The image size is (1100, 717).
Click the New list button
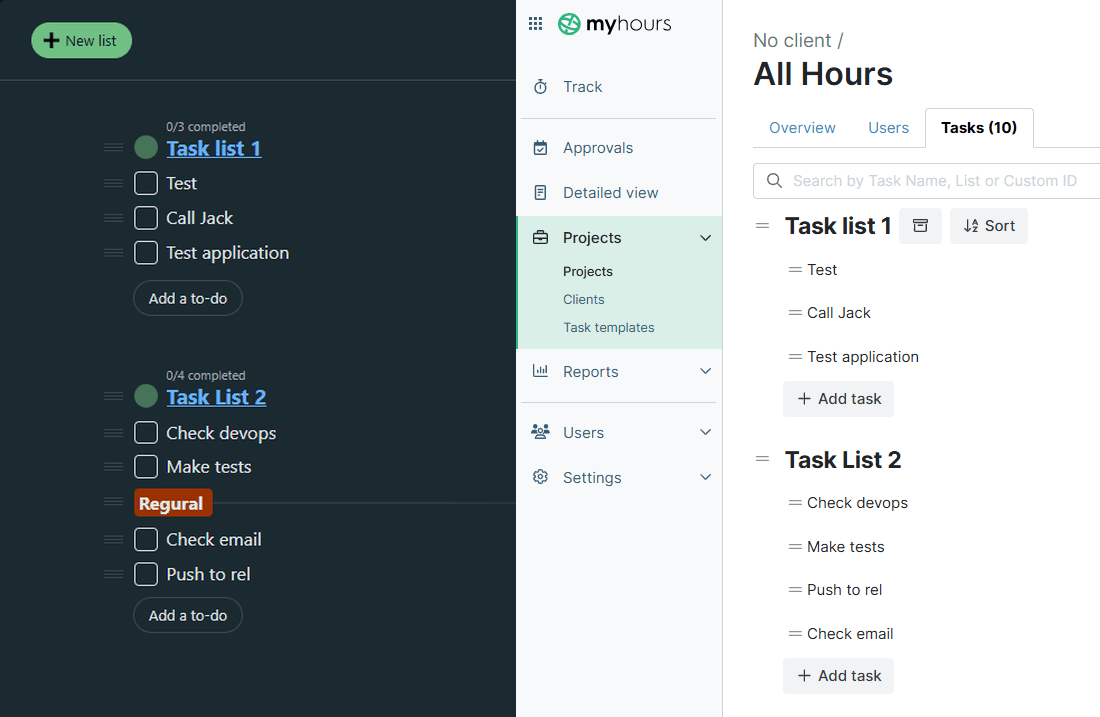81,40
